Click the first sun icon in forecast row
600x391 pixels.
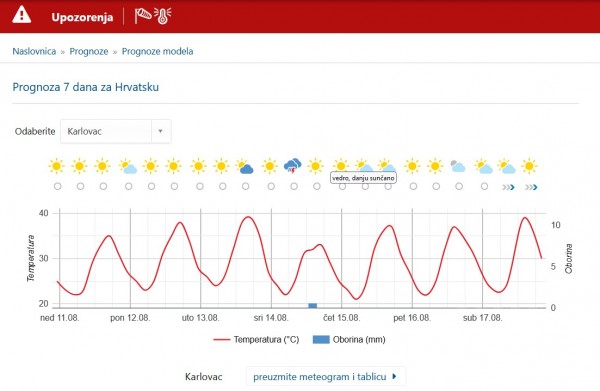57,166
